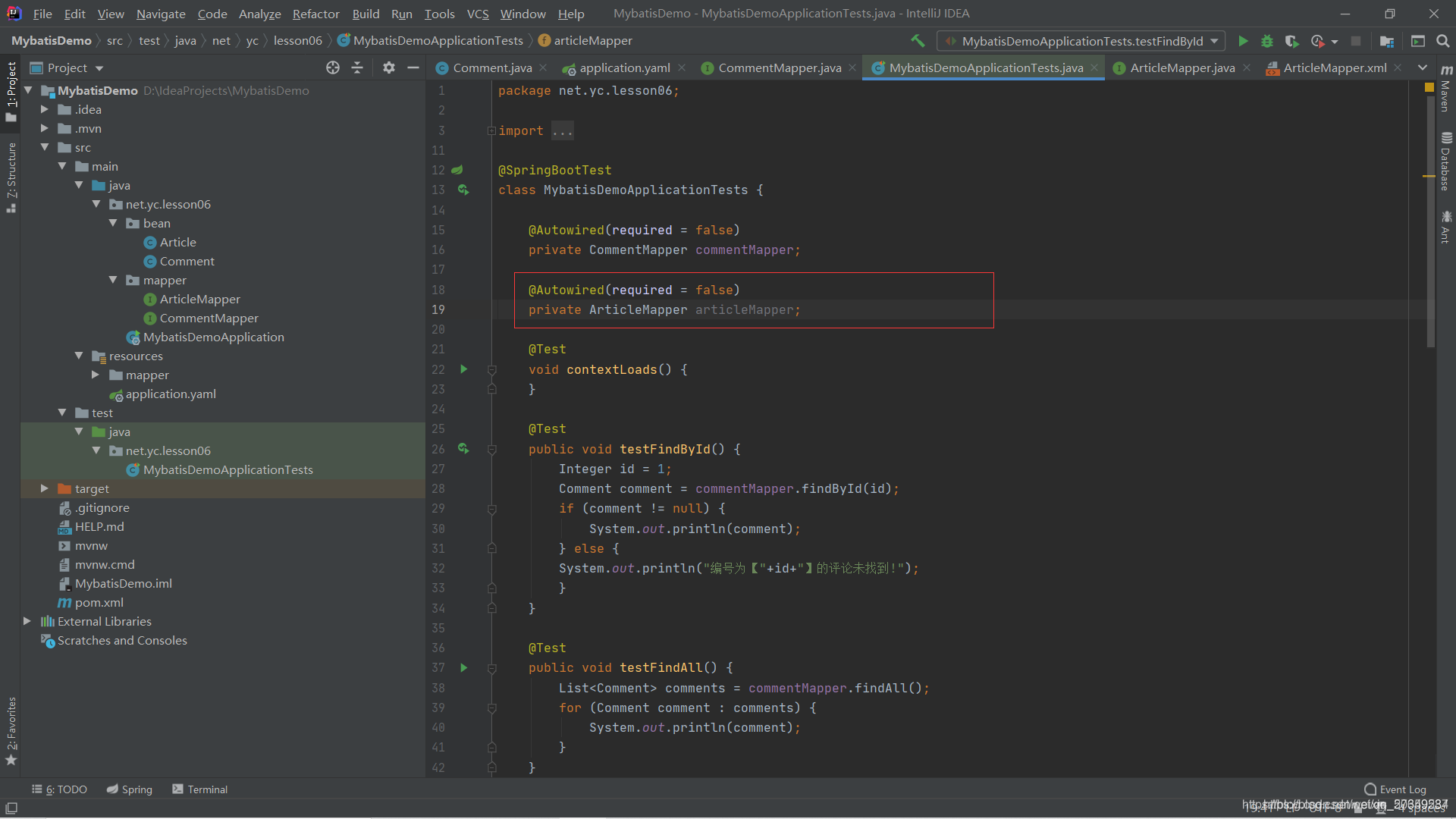
Task: Open the Favorites side panel
Action: [x=11, y=731]
